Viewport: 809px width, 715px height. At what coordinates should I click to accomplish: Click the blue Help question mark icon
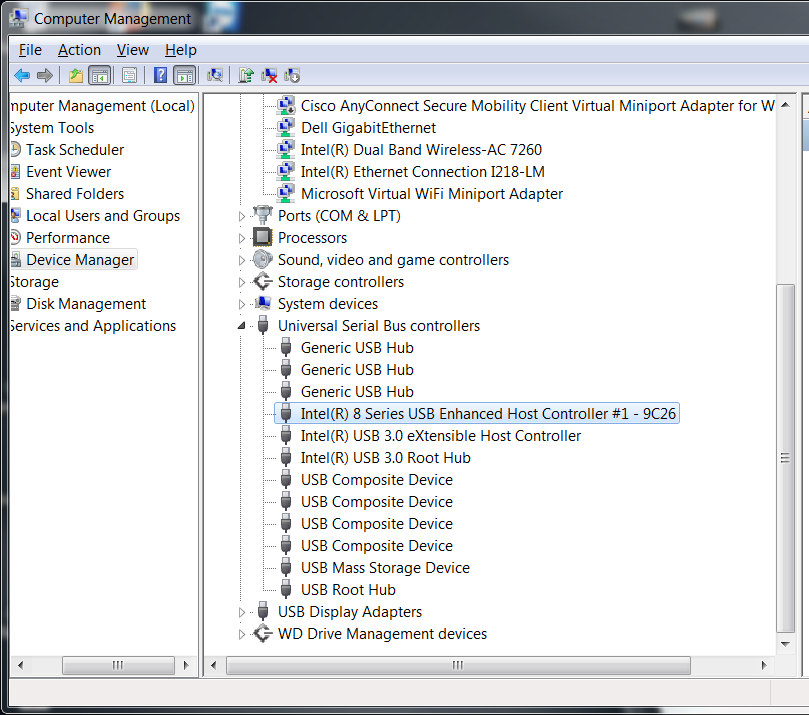pos(160,75)
